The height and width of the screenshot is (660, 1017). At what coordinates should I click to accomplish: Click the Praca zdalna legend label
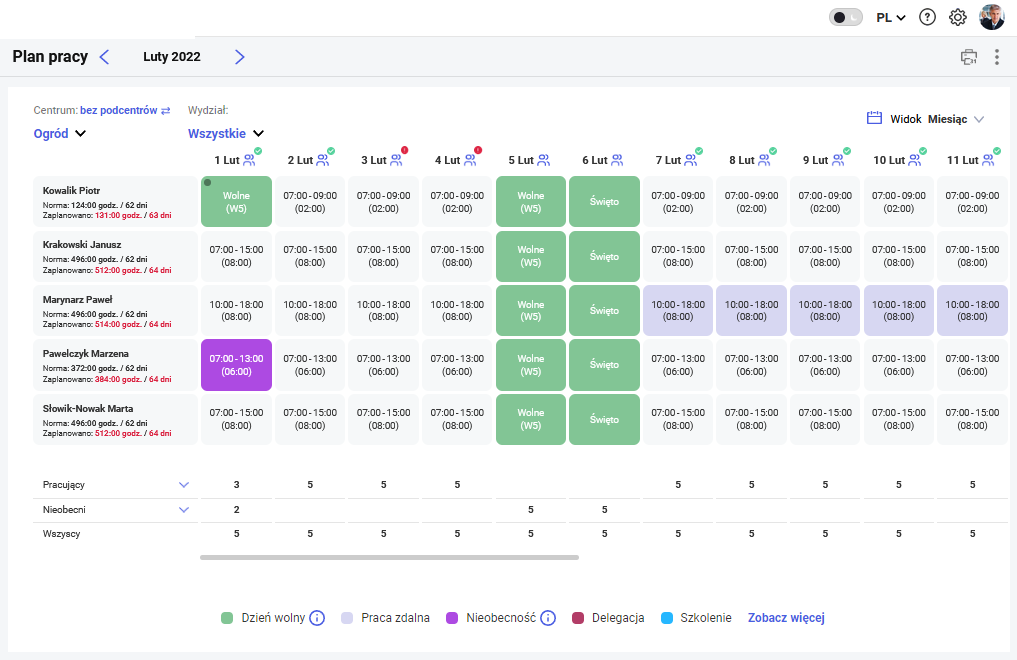(396, 618)
